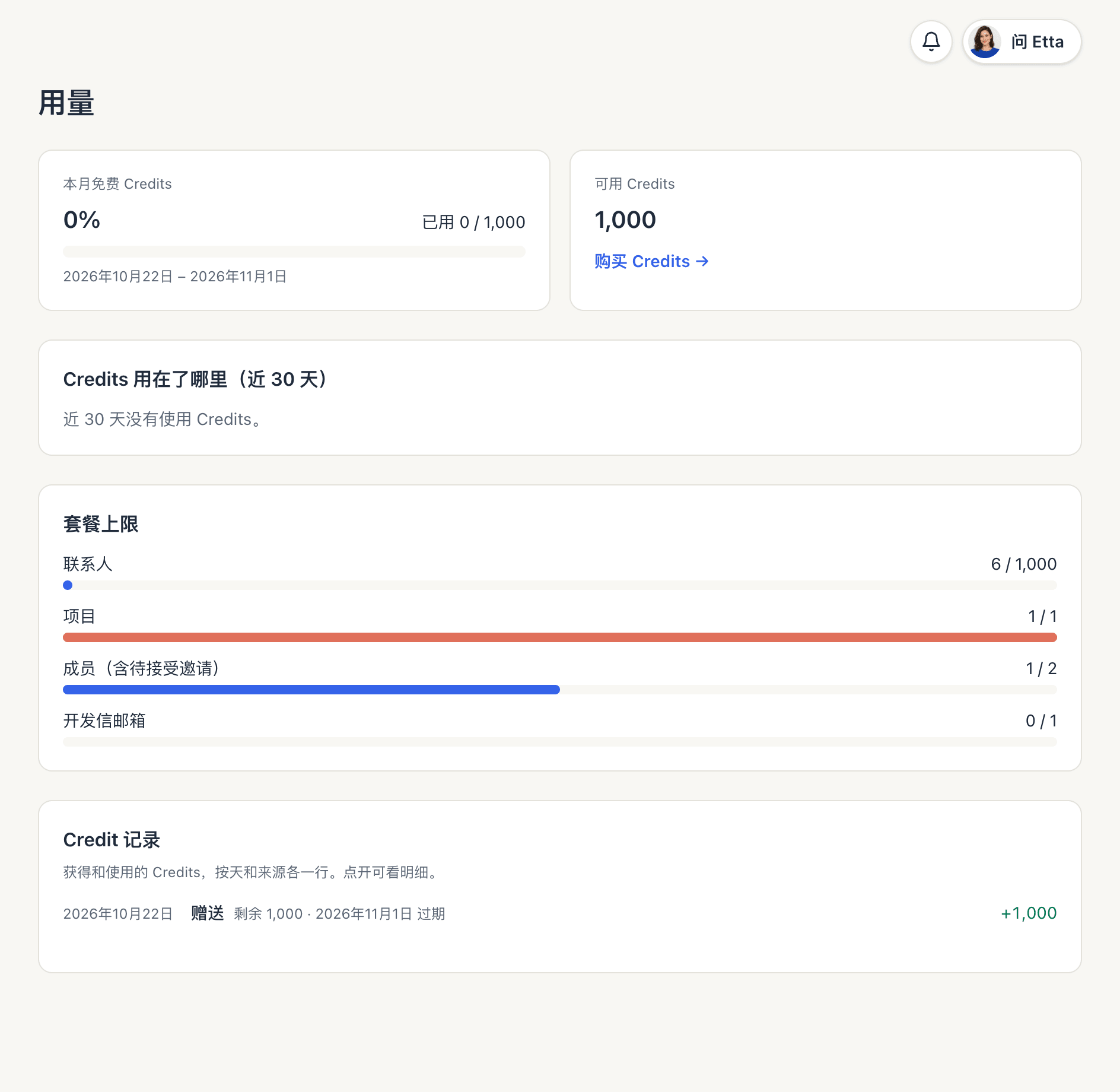Viewport: 1120px width, 1092px height.
Task: Click the 0 / 1 mailbox count
Action: [1041, 721]
